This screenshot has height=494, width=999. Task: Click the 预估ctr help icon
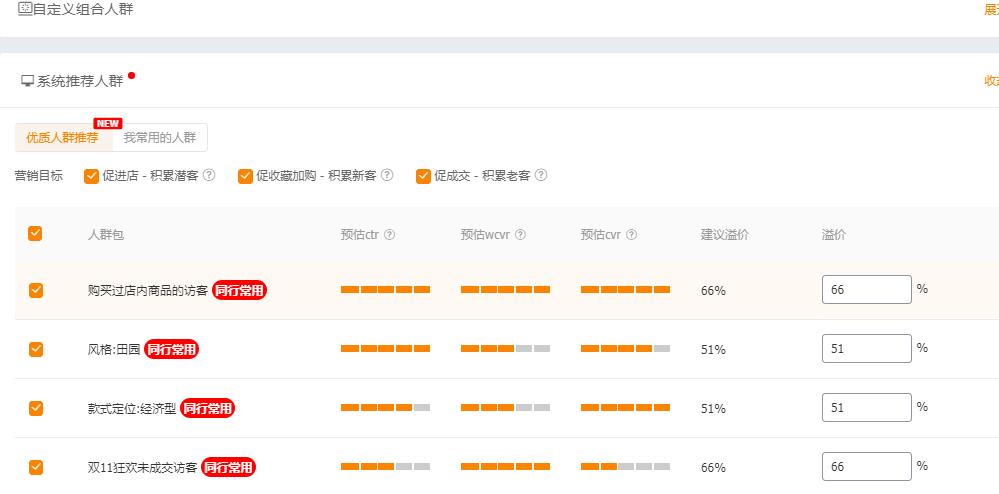(389, 235)
